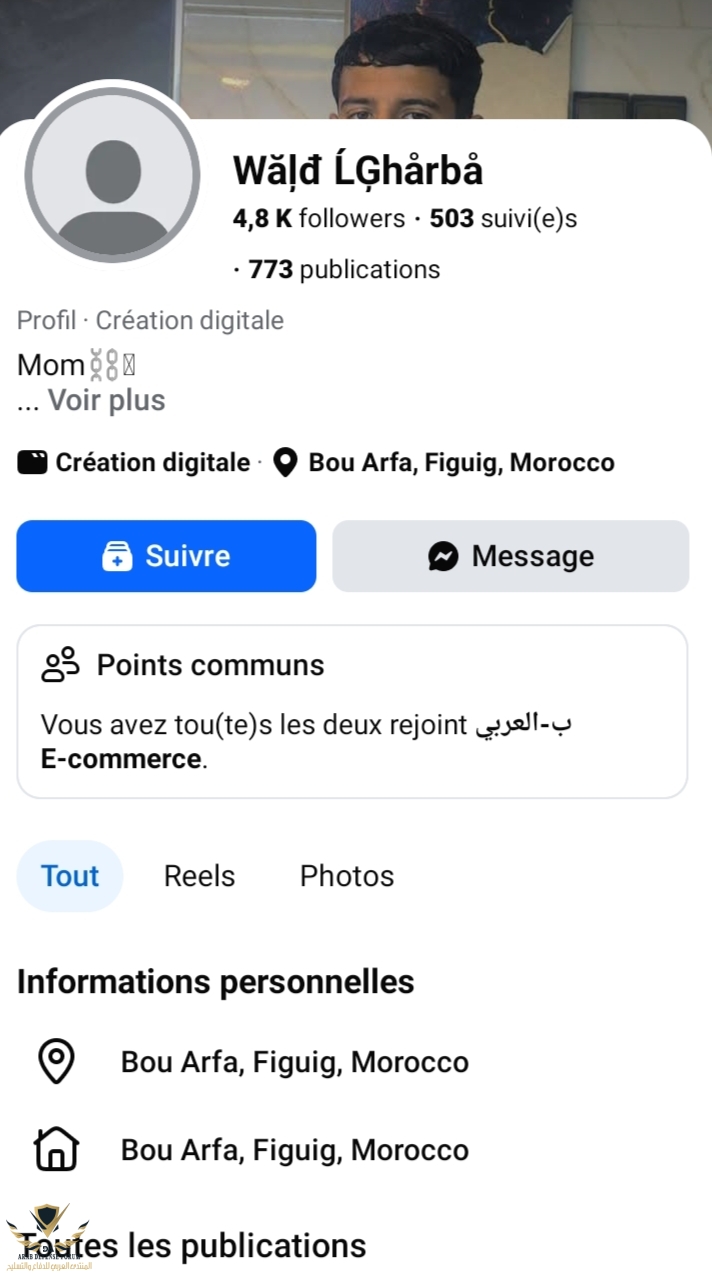Expand bio with Voir plus
The image size is (712, 1273).
pos(106,401)
